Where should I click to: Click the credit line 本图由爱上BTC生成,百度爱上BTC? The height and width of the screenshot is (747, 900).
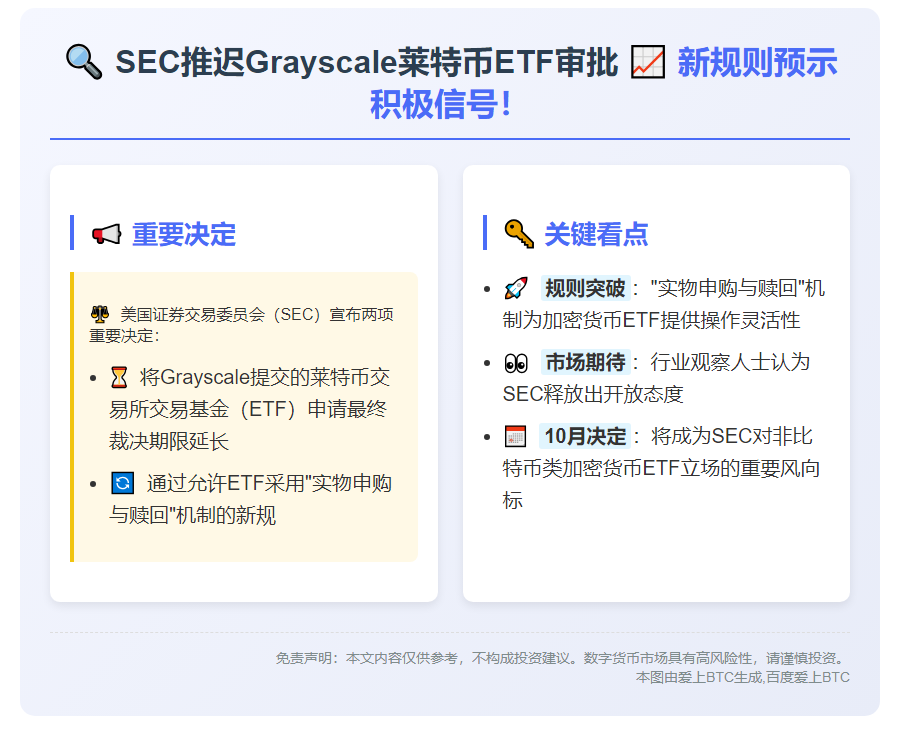click(742, 678)
